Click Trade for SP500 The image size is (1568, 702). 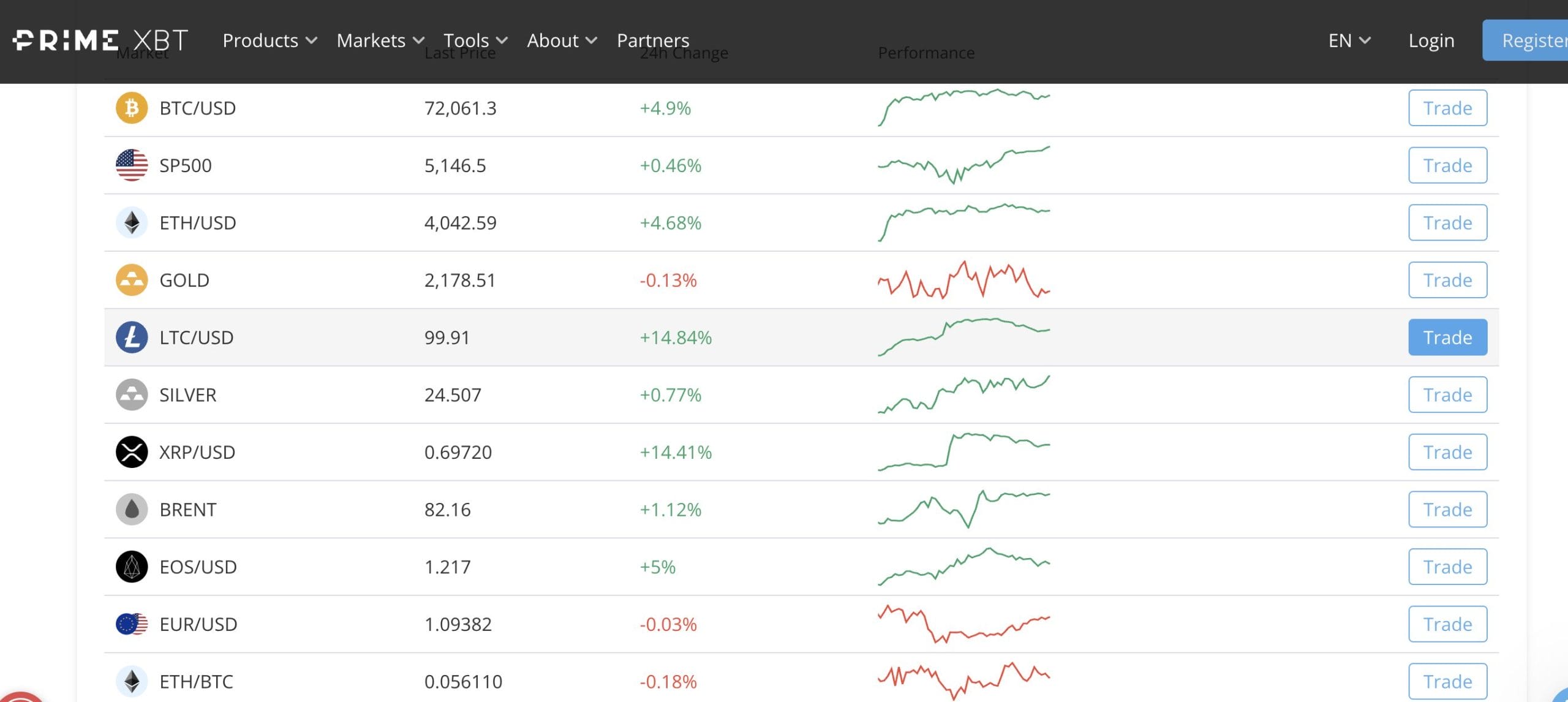coord(1447,165)
